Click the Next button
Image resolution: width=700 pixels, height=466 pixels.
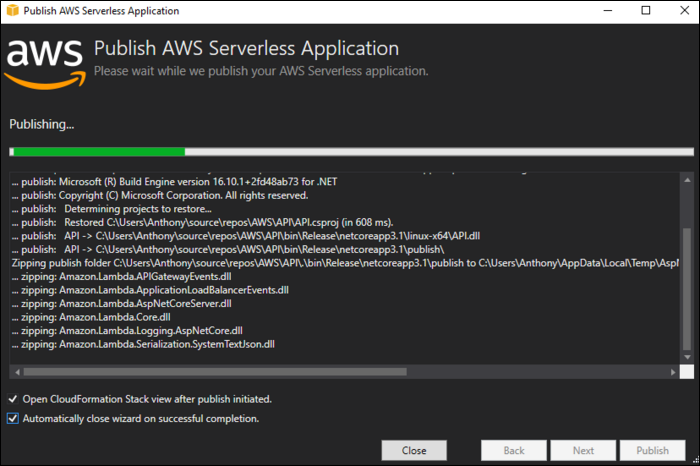tap(583, 450)
